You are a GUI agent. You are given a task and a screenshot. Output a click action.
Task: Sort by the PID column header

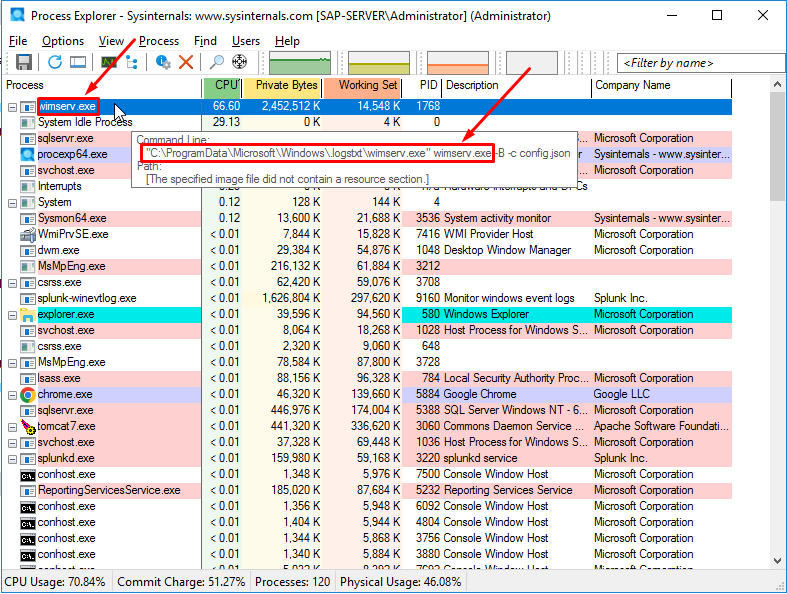point(423,86)
